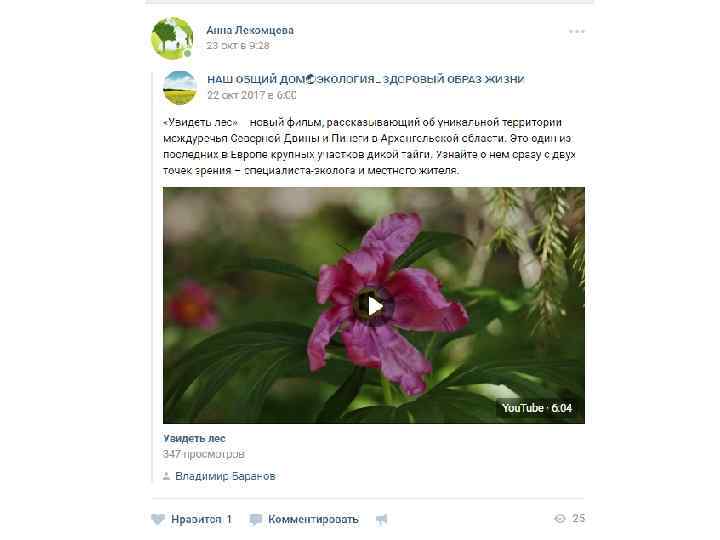Open the post timestamp 23 окт

click(238, 45)
